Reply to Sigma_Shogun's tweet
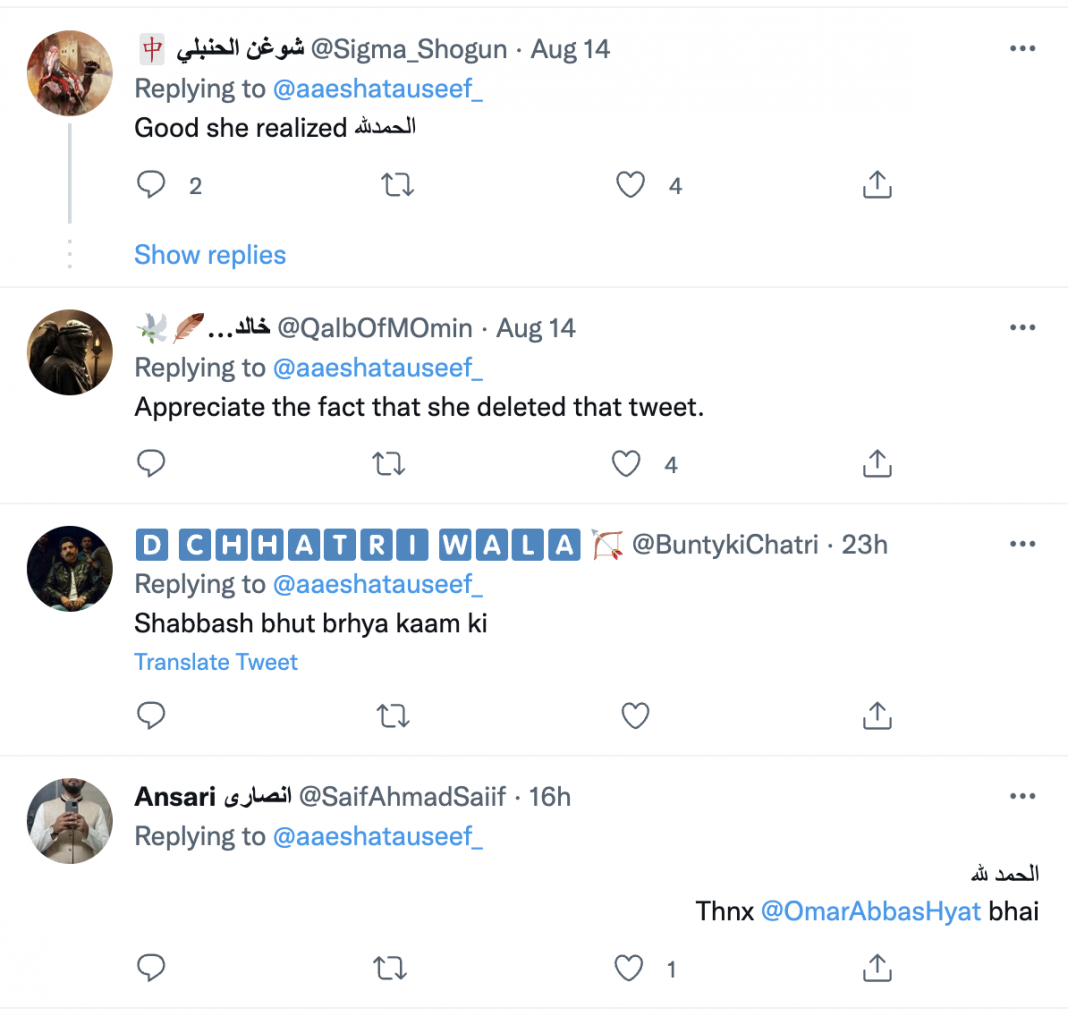This screenshot has width=1068, height=1016. coord(151,185)
